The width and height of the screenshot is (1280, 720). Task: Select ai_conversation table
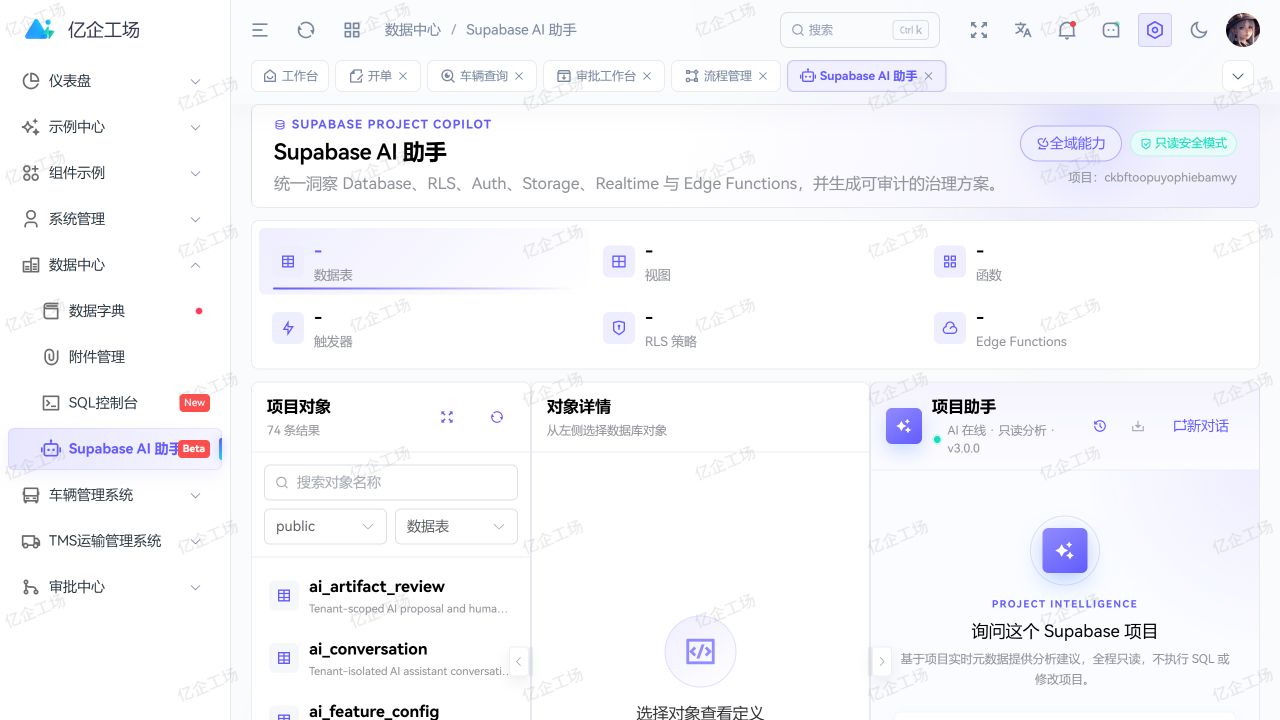[x=391, y=658]
